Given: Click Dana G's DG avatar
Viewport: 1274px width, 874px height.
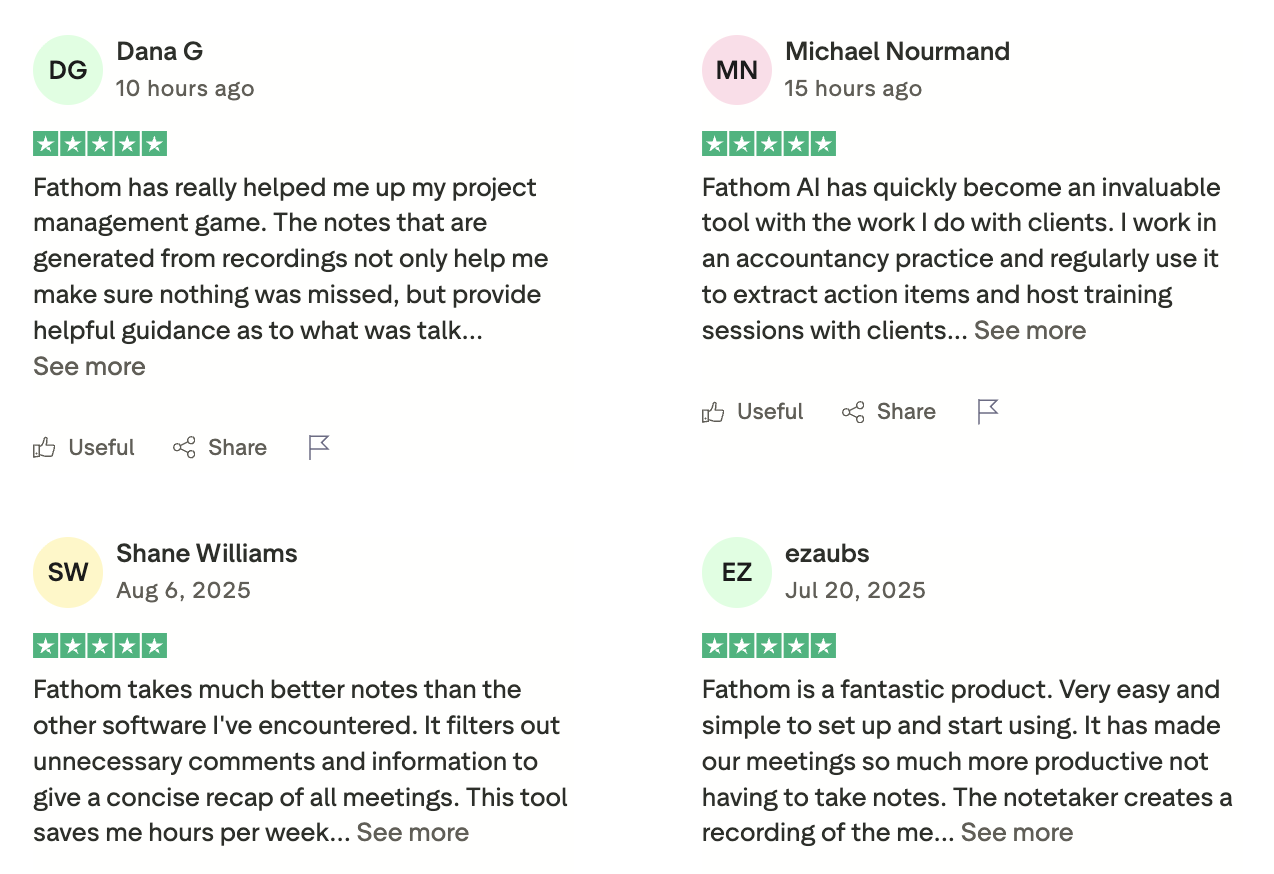Looking at the screenshot, I should click(67, 69).
